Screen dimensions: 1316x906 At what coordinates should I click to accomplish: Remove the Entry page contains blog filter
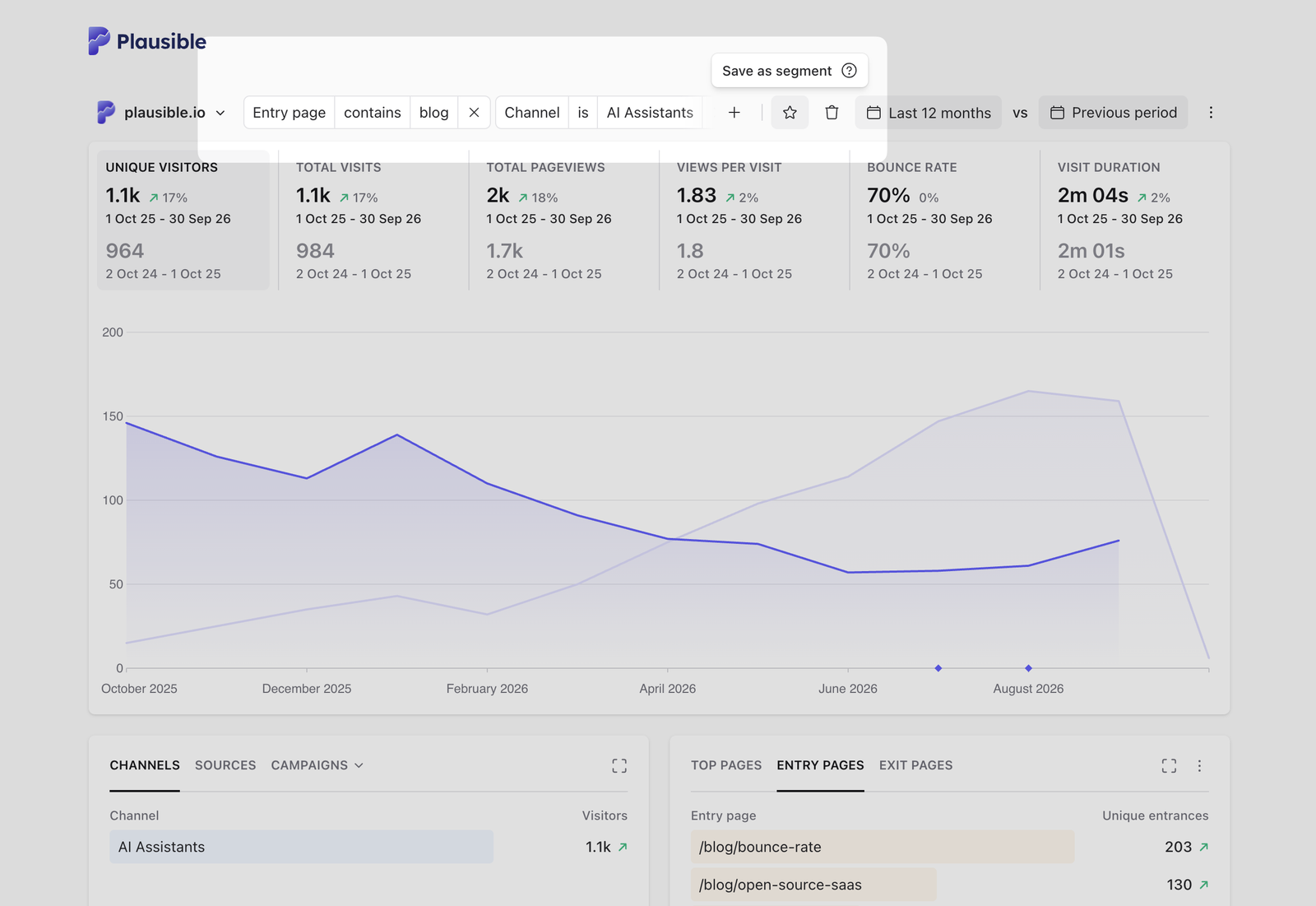pyautogui.click(x=474, y=113)
